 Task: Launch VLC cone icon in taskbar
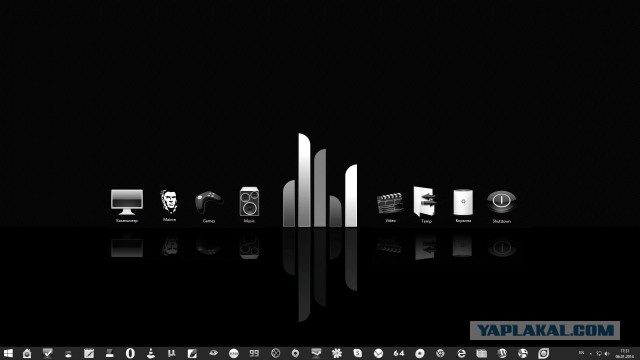(151, 353)
